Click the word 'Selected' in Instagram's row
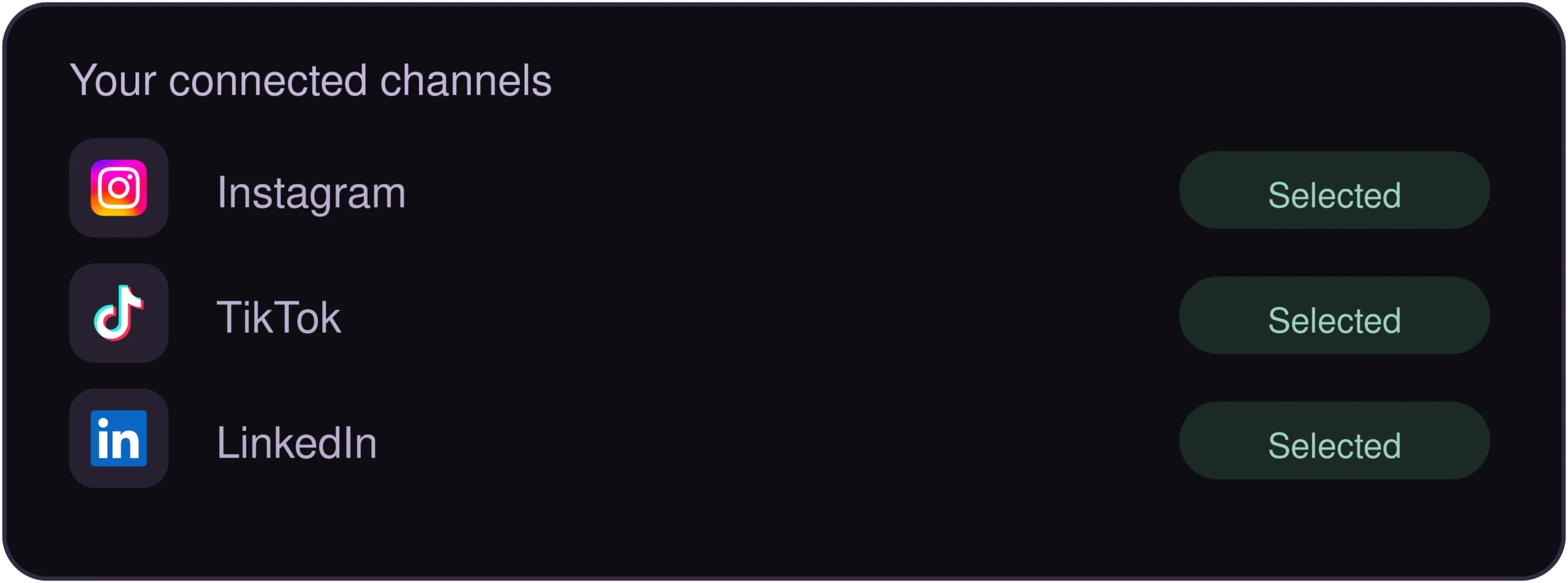The image size is (1568, 583). coord(1334,195)
